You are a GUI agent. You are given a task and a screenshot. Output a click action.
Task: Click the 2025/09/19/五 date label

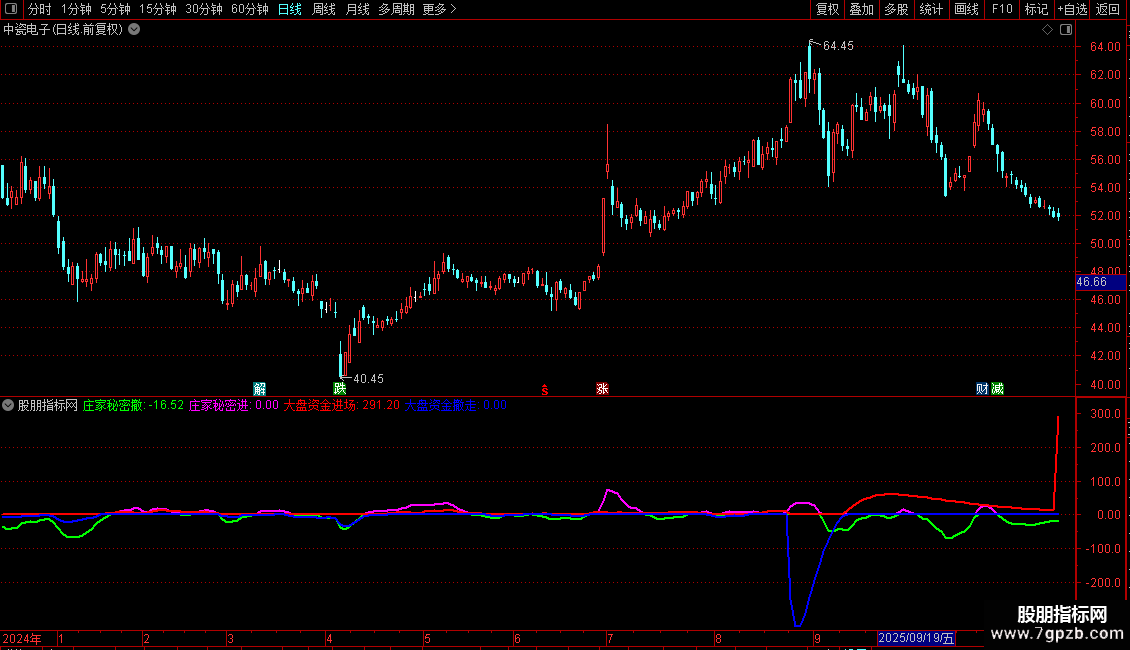click(916, 638)
